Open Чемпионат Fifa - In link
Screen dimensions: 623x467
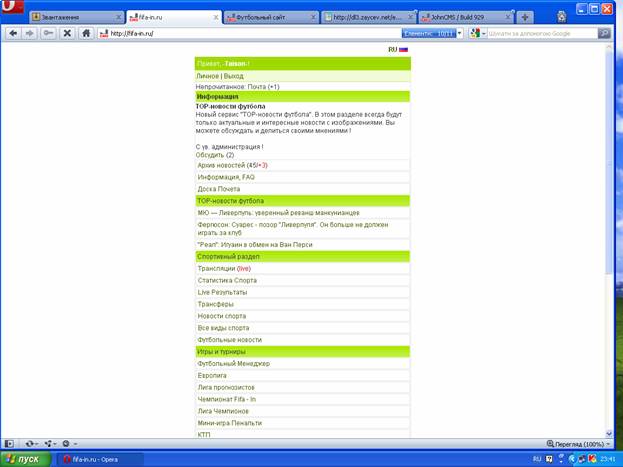pos(227,399)
